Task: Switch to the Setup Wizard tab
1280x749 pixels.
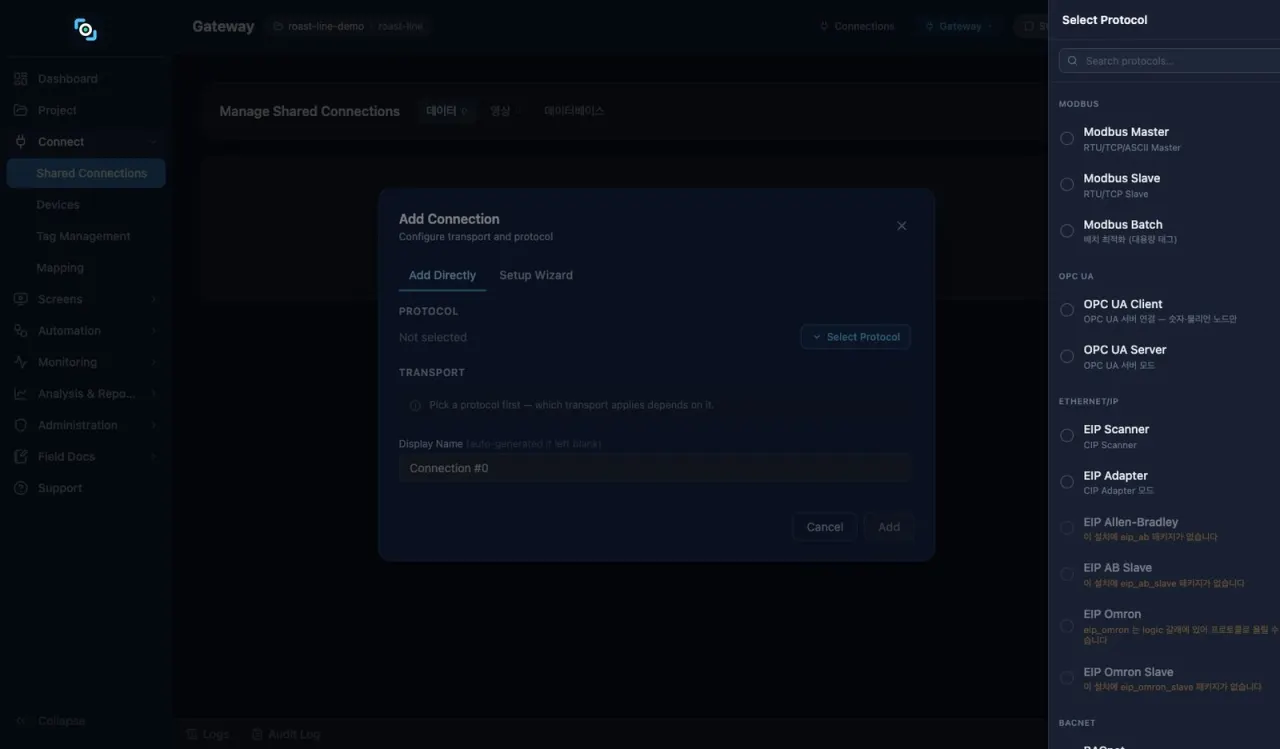Action: pyautogui.click(x=536, y=275)
